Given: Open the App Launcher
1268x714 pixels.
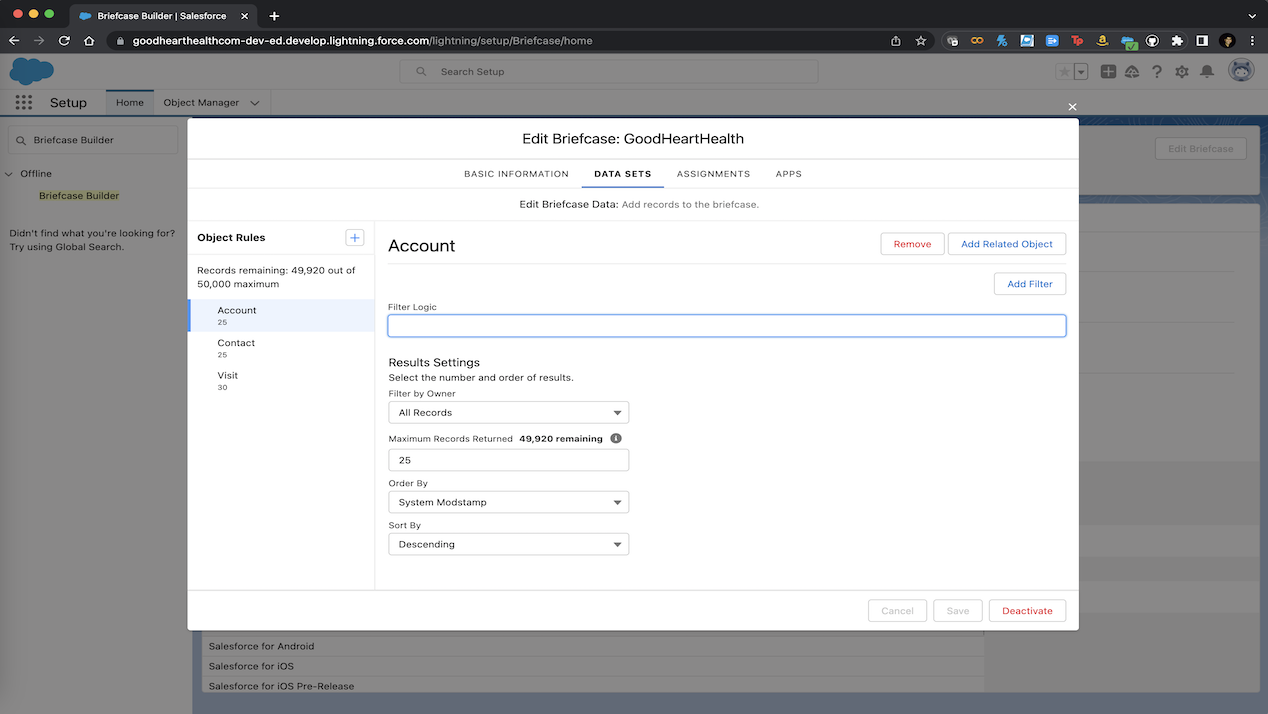Looking at the screenshot, I should point(23,102).
